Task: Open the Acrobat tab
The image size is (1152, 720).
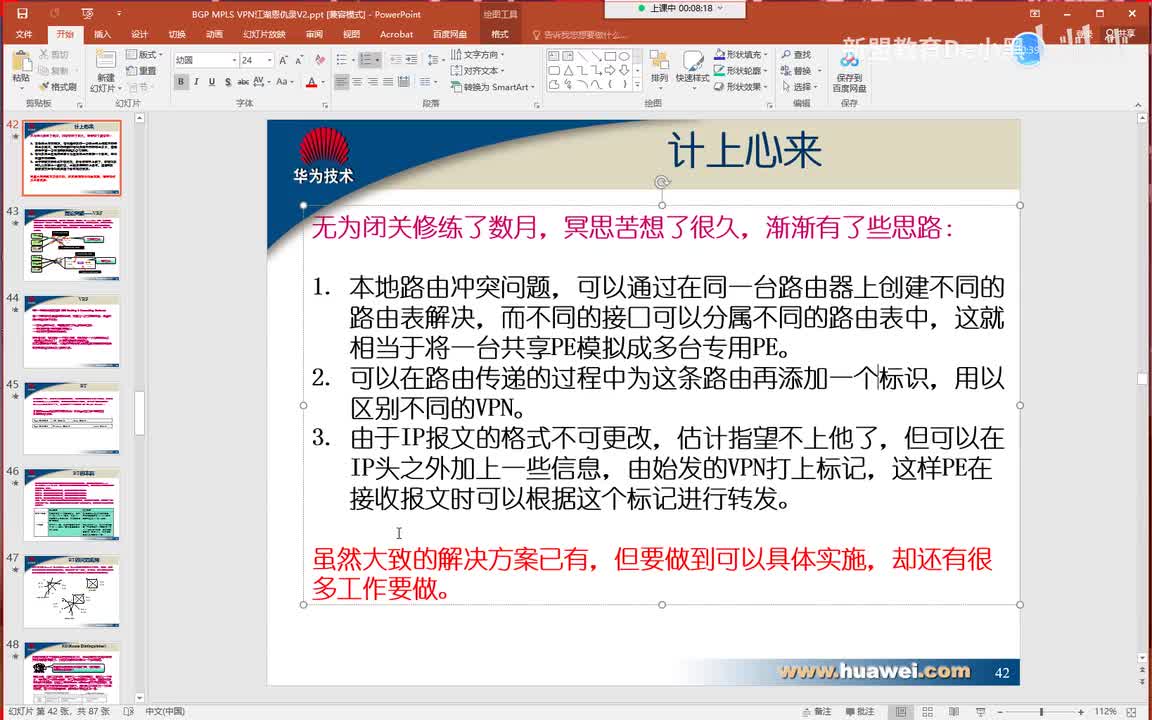Action: click(396, 34)
